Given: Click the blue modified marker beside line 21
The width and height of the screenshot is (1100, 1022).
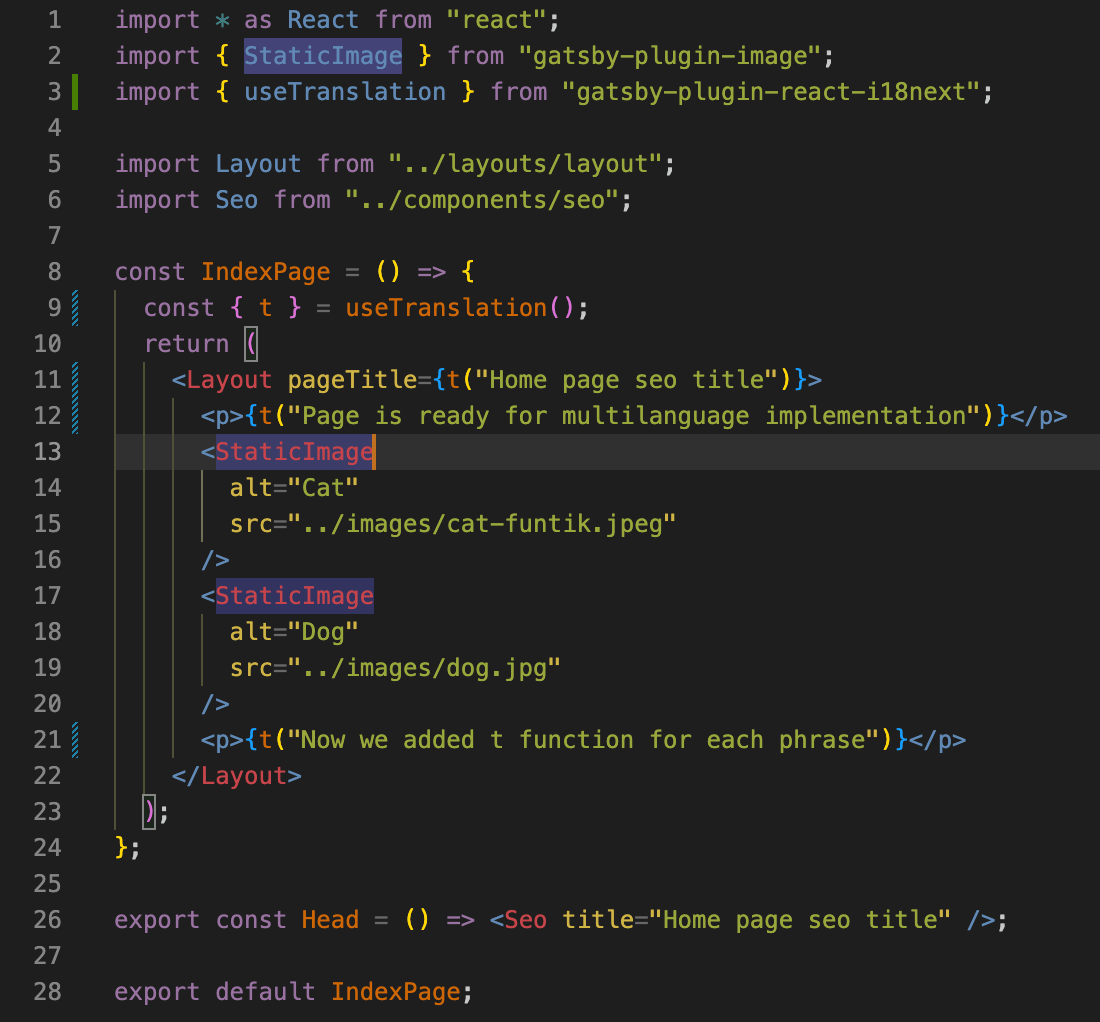Looking at the screenshot, I should point(75,740).
